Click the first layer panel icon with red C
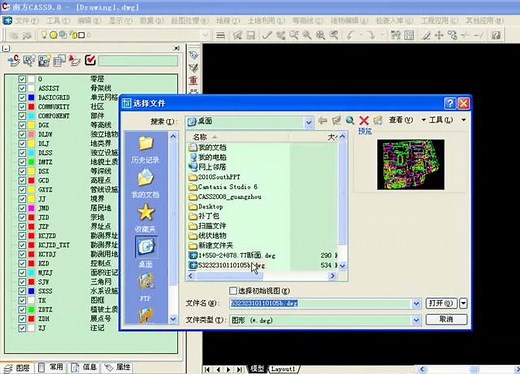Image resolution: width=520 pixels, height=374 pixels. coord(14,60)
